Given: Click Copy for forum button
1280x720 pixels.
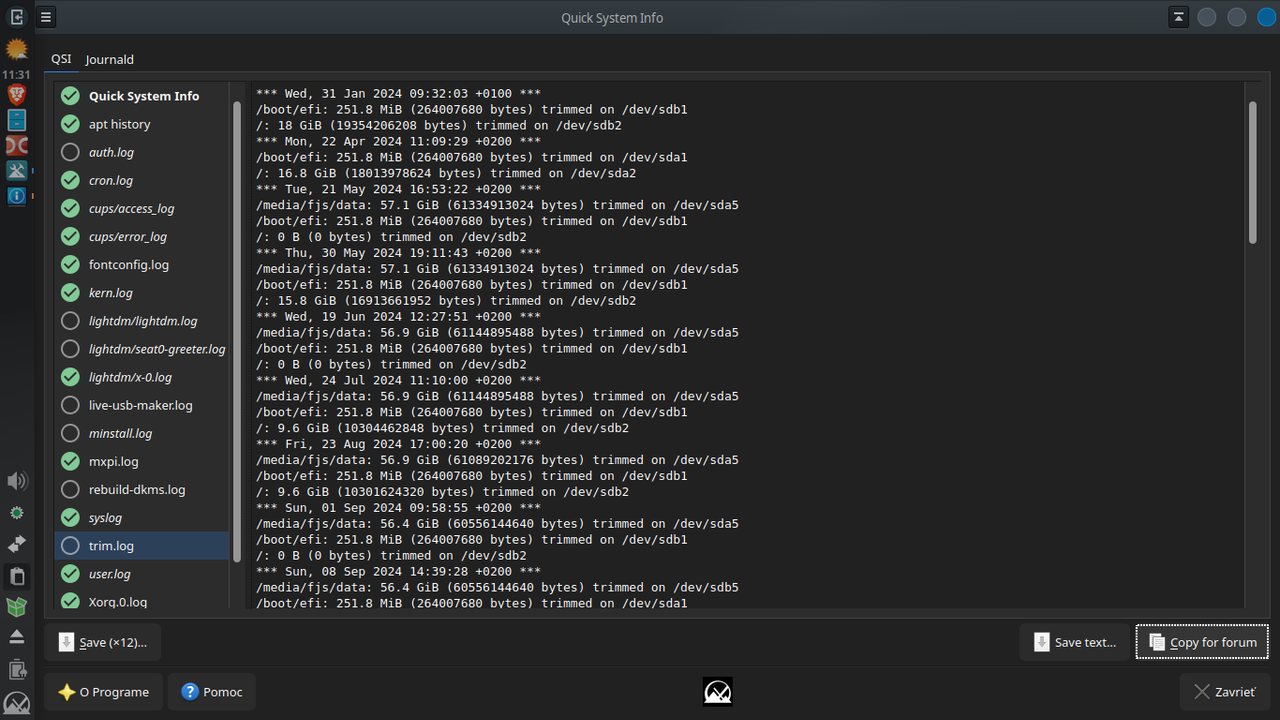Looking at the screenshot, I should (x=1203, y=642).
